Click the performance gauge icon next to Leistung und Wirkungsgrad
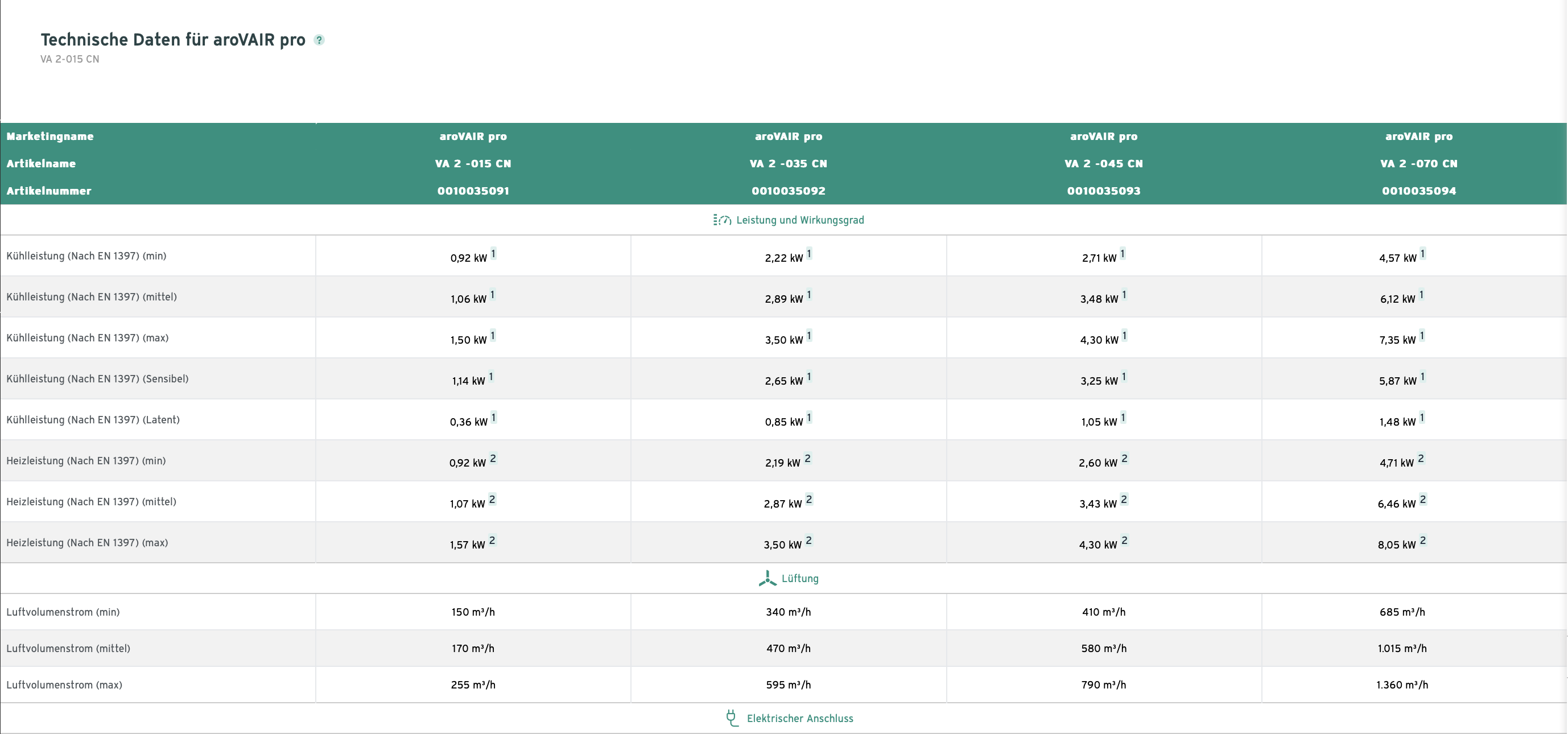The width and height of the screenshot is (1568, 734). [x=722, y=220]
